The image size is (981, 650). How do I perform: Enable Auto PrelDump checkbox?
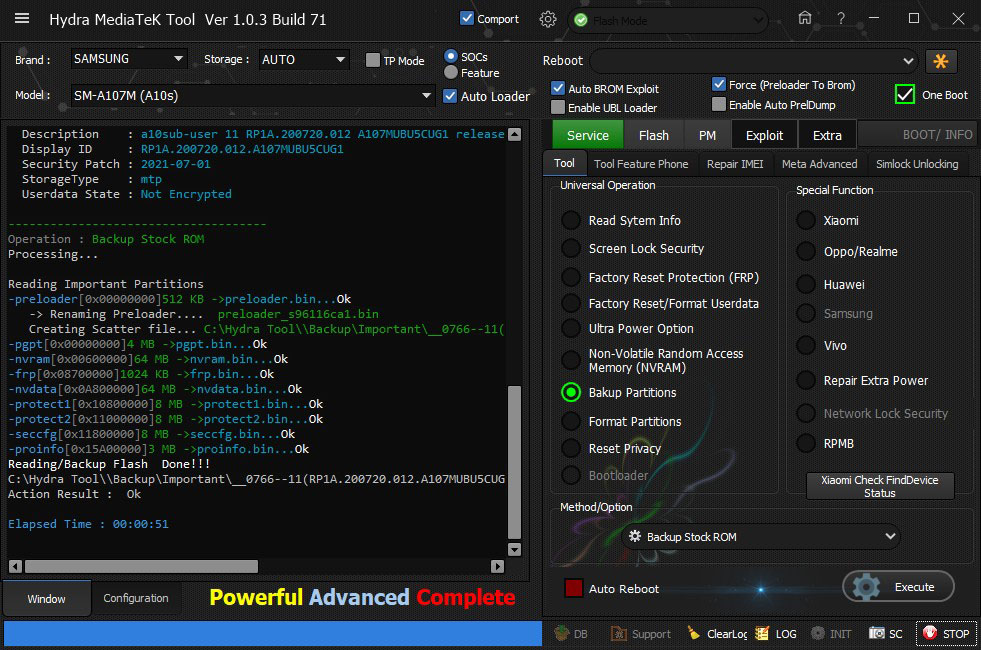[x=719, y=104]
